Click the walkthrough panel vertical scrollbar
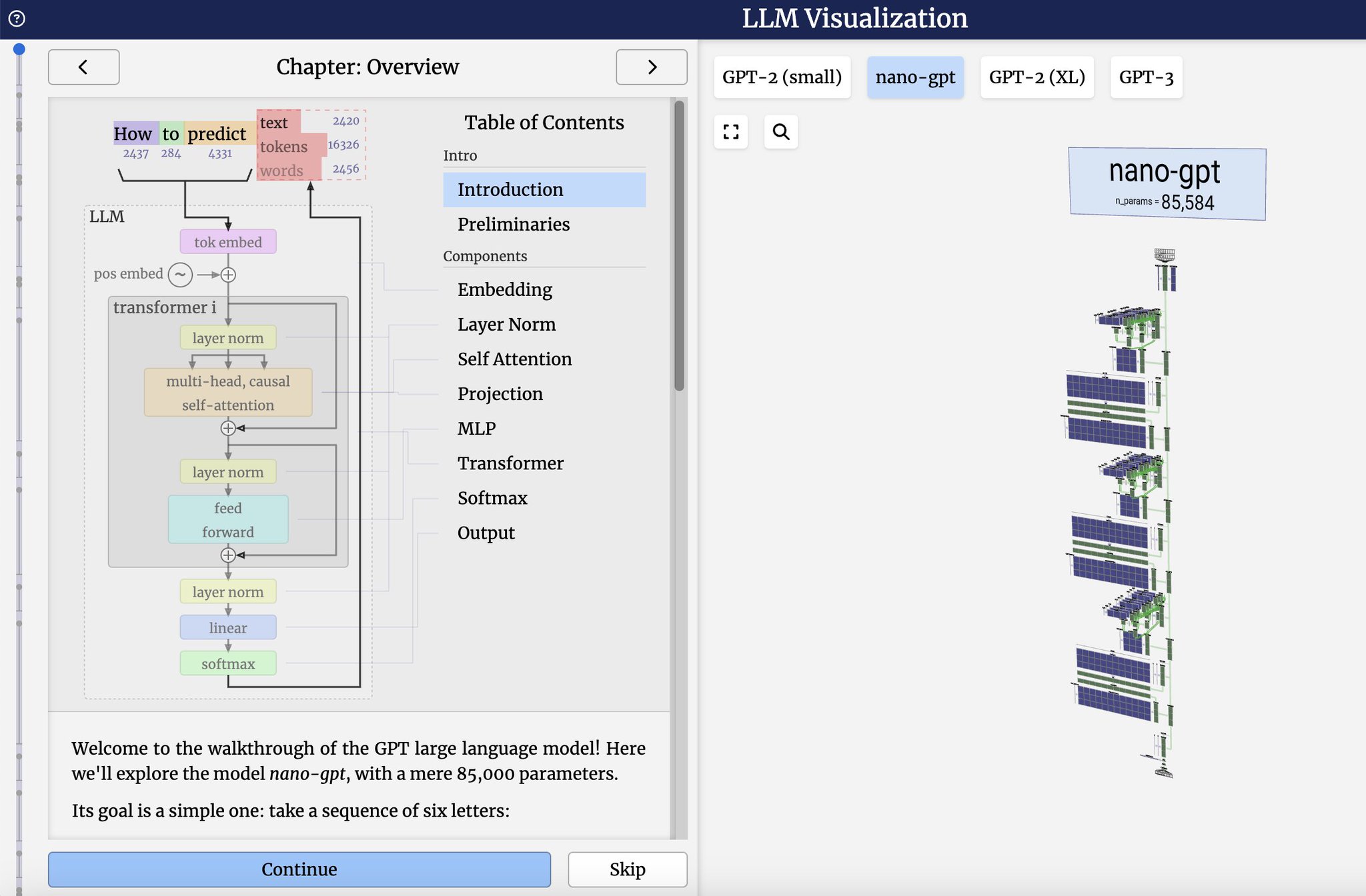The width and height of the screenshot is (1366, 896). point(679,245)
